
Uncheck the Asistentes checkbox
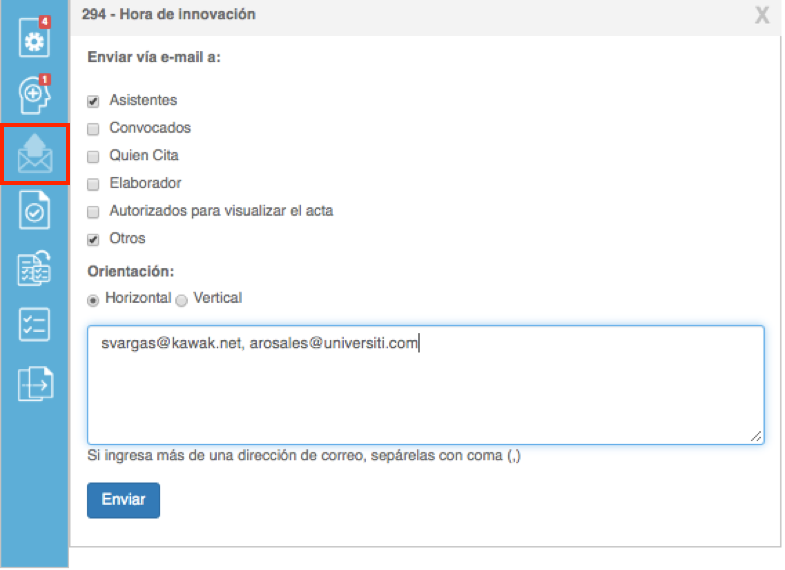(93, 102)
